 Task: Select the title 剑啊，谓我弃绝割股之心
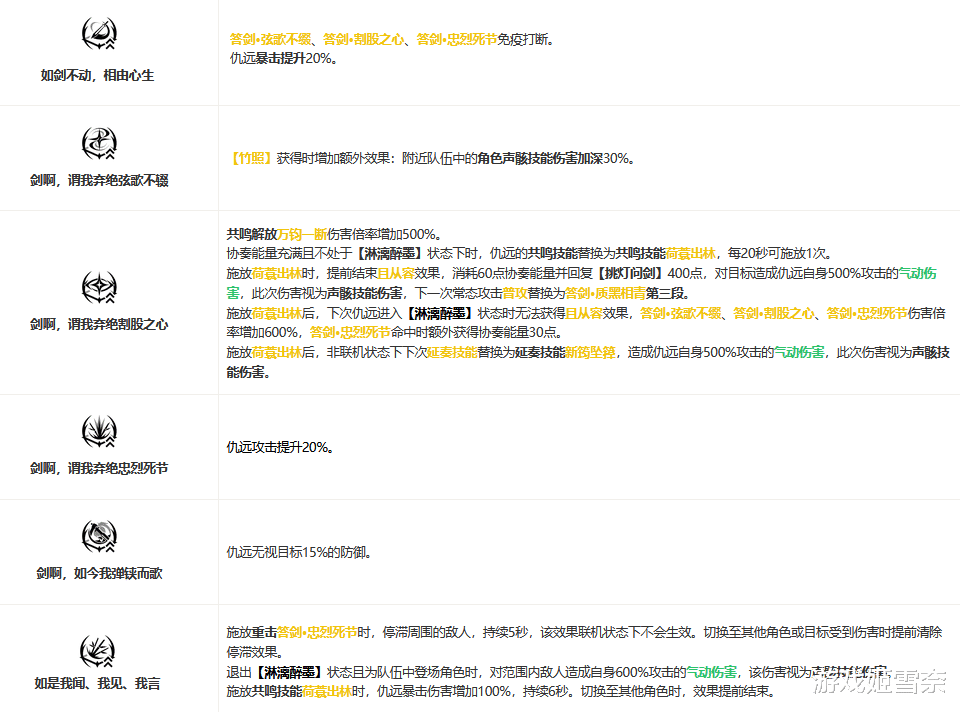coord(99,324)
